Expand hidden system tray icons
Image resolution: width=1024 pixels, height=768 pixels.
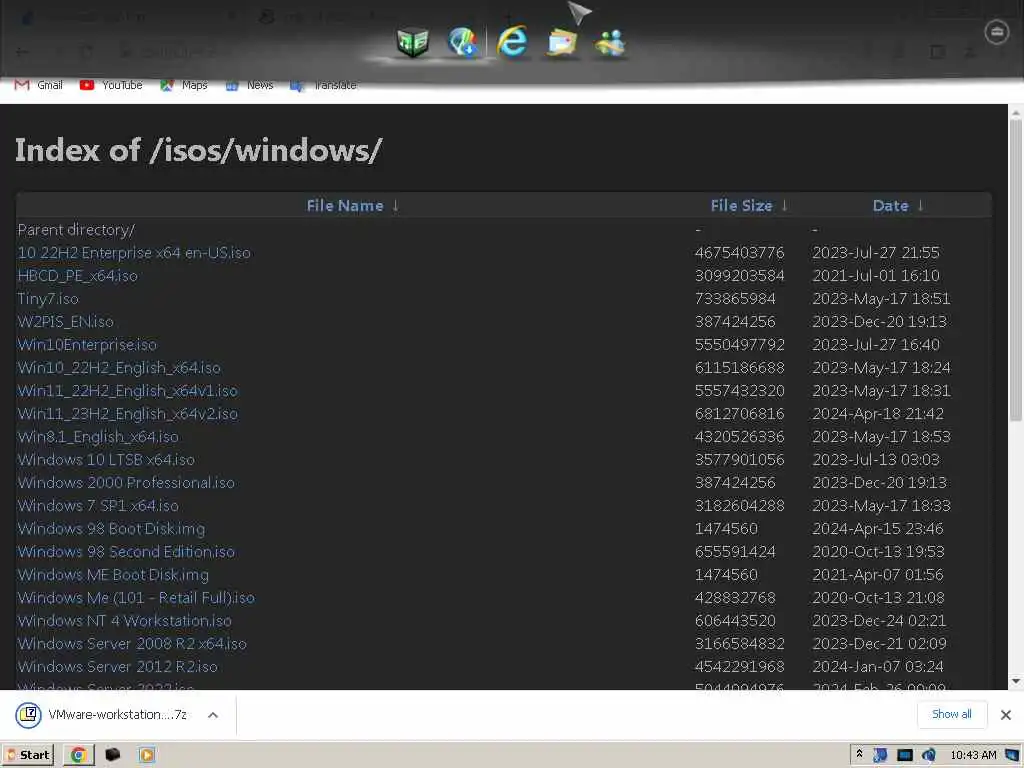(x=859, y=754)
